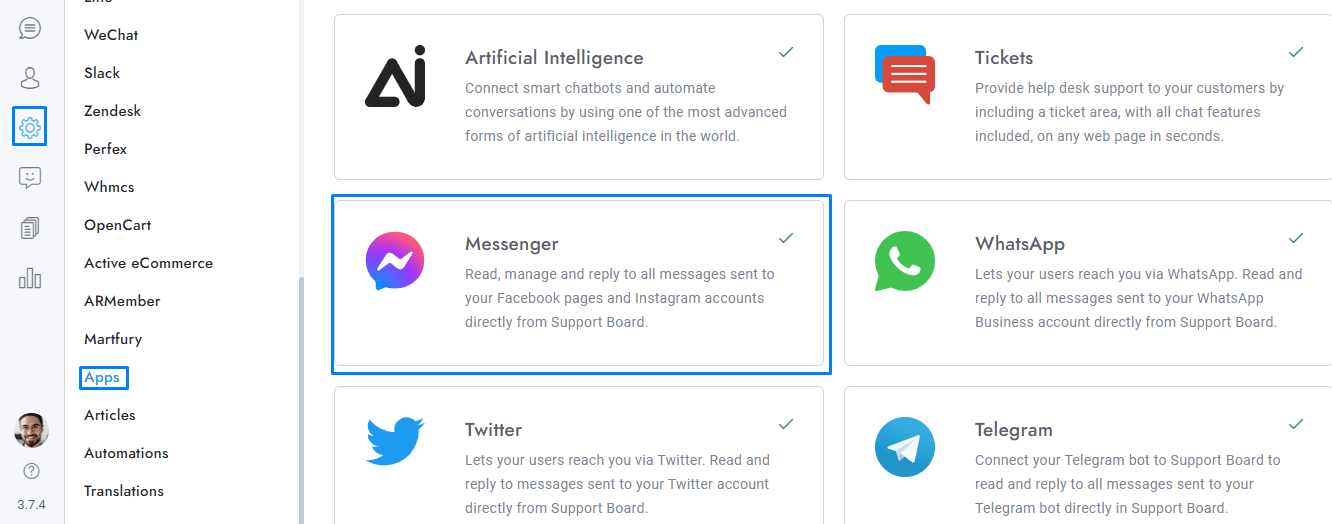This screenshot has width=1332, height=524.
Task: Toggle the Artificial Intelligence app checkmark
Action: coord(786,52)
